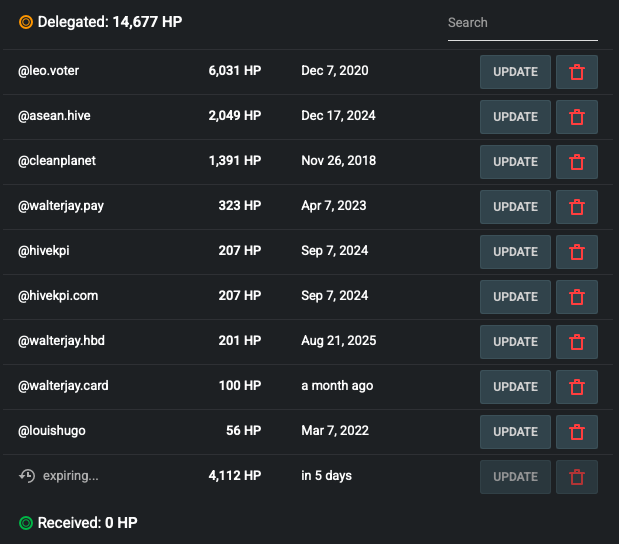Click the green Received circle icon

pos(26,523)
